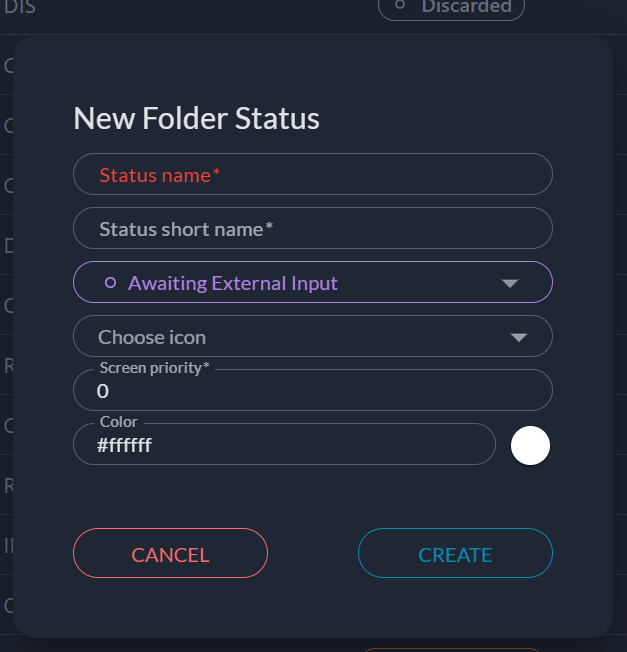The height and width of the screenshot is (652, 627).
Task: Click the circle icon beside Awaiting External Input
Action: tap(111, 283)
